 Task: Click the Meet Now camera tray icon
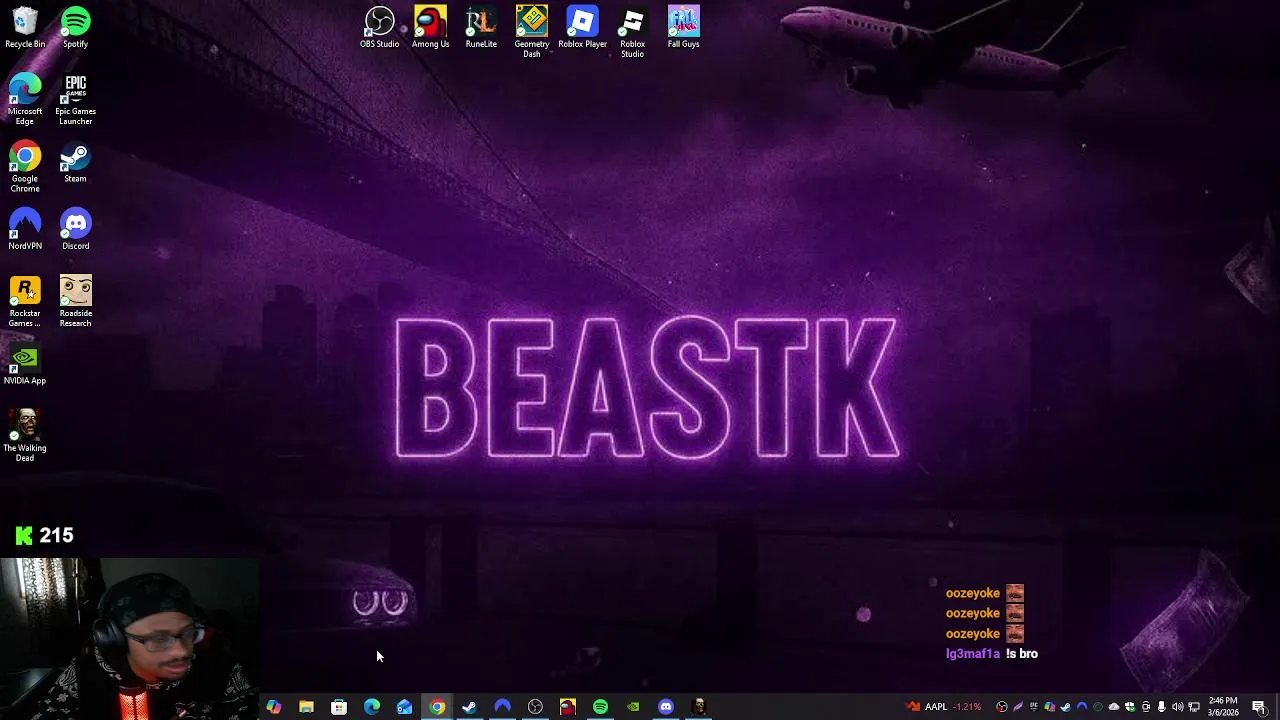(1146, 707)
